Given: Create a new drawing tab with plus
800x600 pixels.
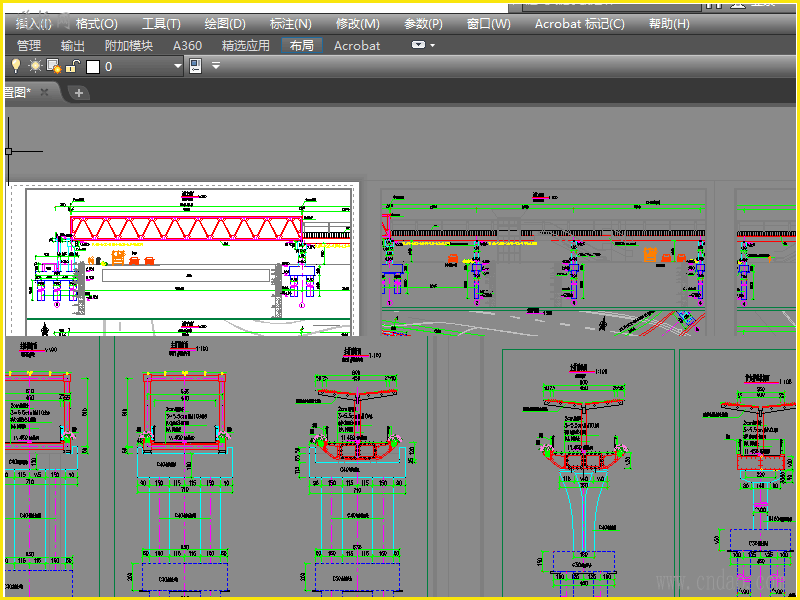Looking at the screenshot, I should coord(79,93).
